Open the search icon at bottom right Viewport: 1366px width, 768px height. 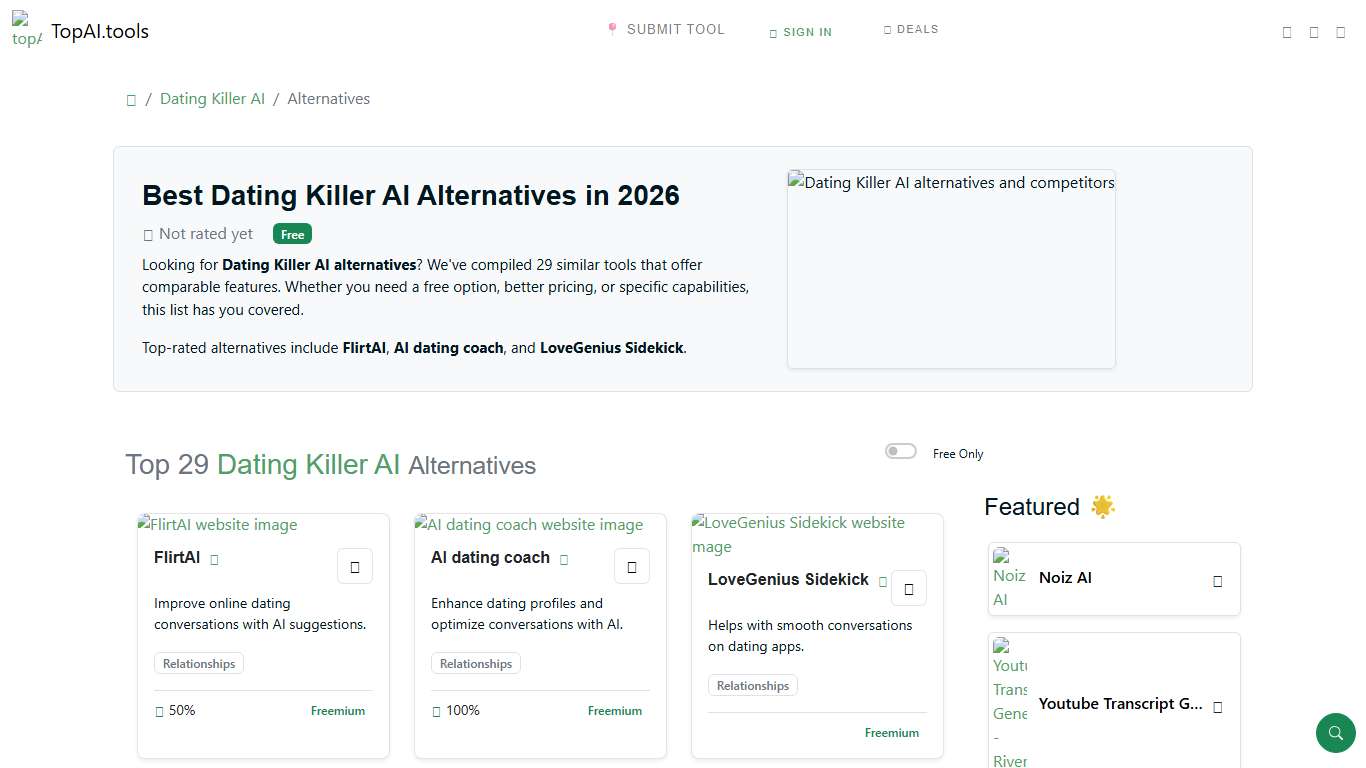tap(1335, 732)
